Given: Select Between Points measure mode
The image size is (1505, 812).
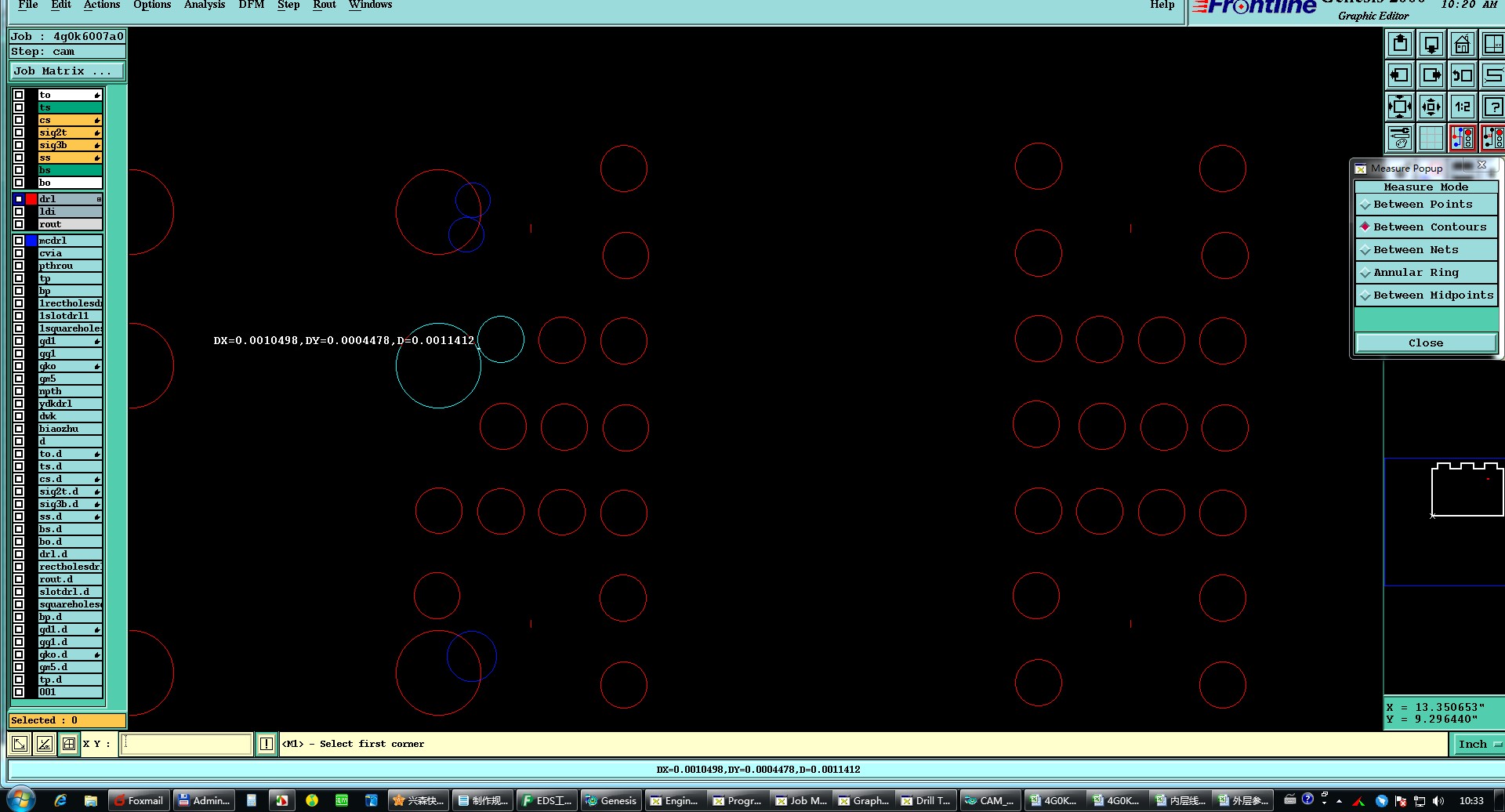Looking at the screenshot, I should [1426, 205].
